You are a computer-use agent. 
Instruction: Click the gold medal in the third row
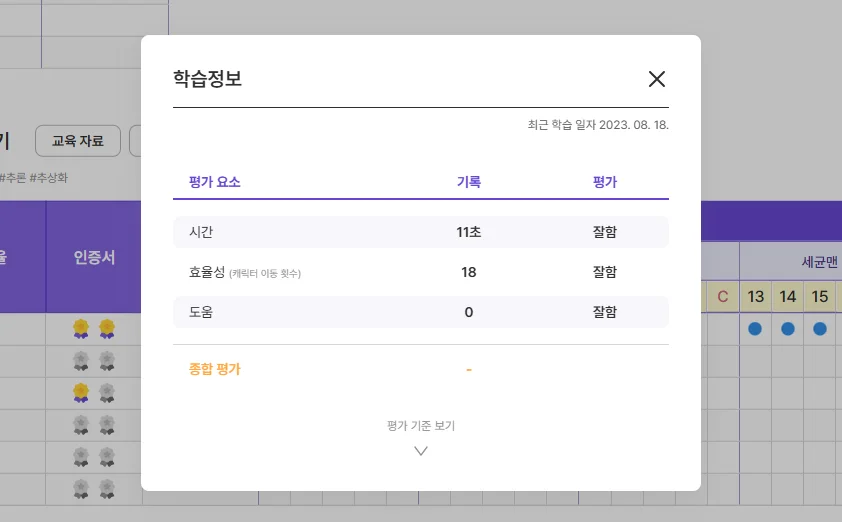point(81,392)
